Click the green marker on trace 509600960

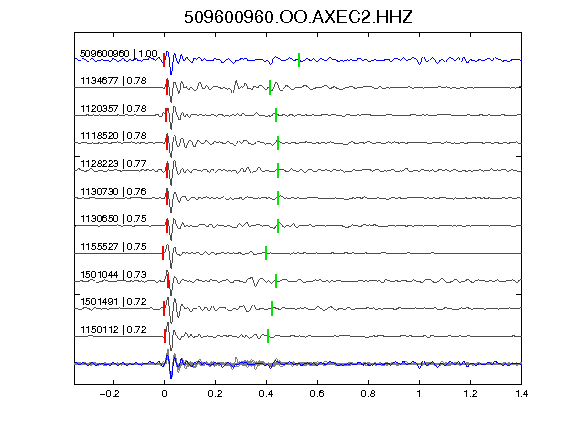(x=299, y=60)
